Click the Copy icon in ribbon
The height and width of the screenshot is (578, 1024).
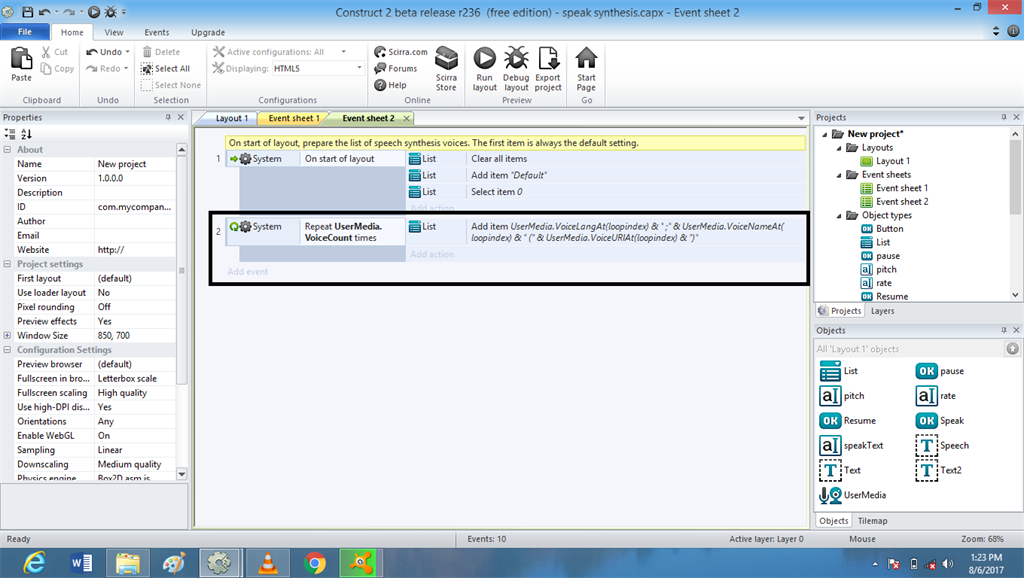(x=46, y=69)
